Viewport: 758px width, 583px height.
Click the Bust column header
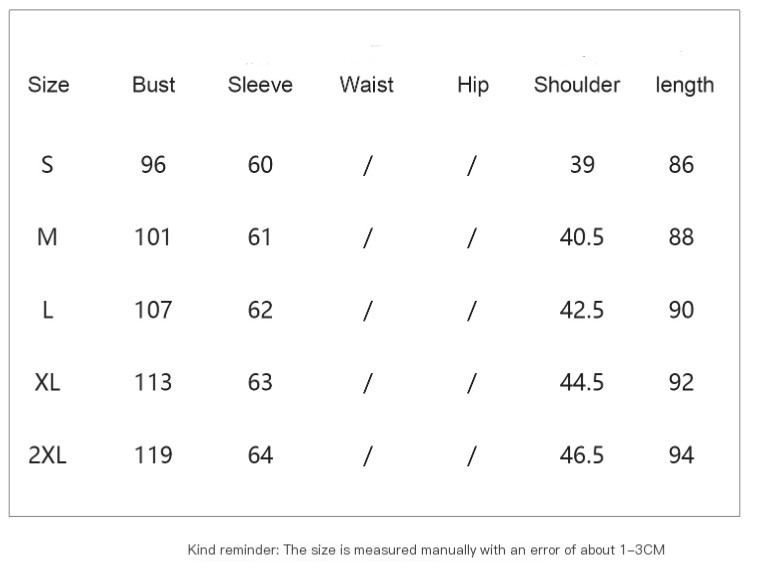pyautogui.click(x=153, y=85)
